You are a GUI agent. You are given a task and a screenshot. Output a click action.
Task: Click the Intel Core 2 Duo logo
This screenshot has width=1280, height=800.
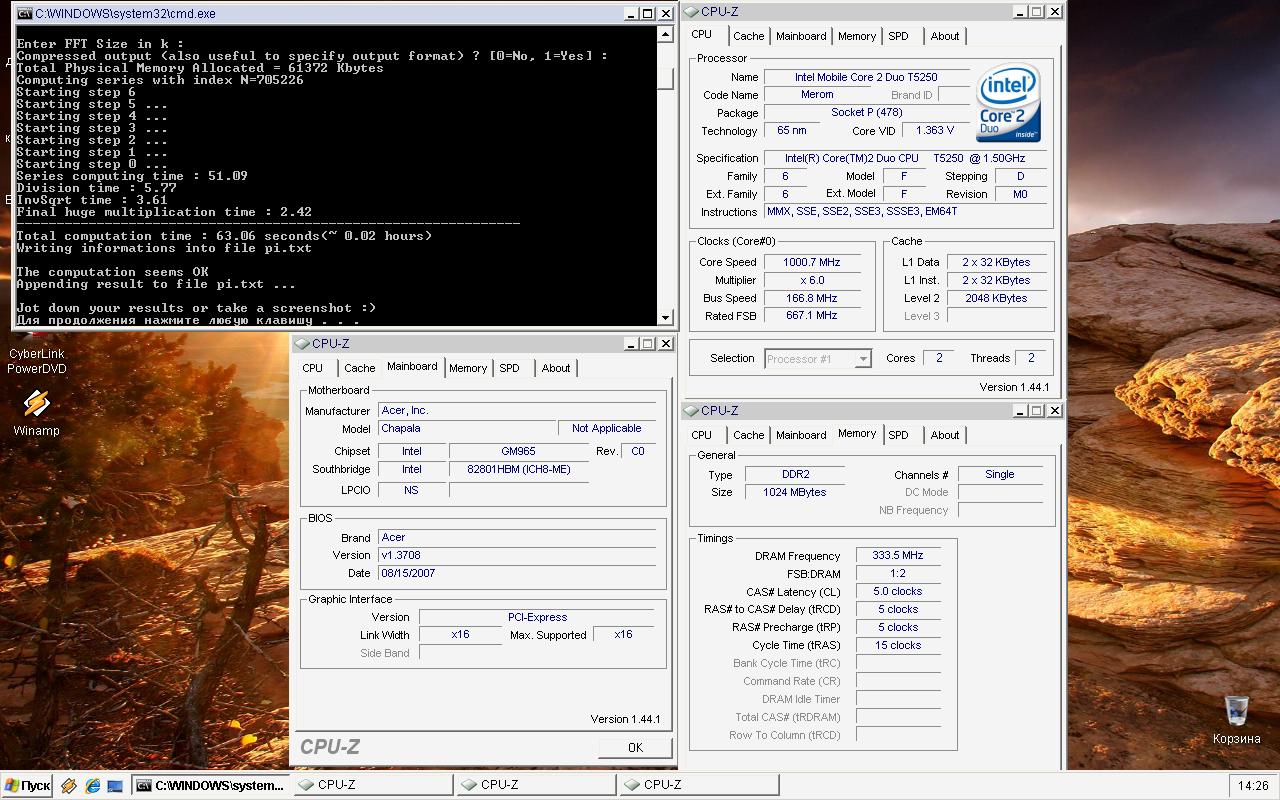pos(1008,103)
